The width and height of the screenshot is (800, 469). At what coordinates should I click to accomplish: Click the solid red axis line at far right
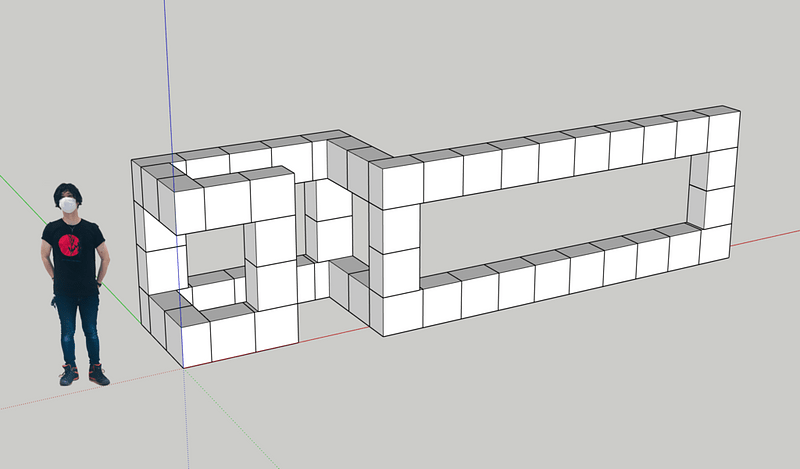[x=765, y=238]
